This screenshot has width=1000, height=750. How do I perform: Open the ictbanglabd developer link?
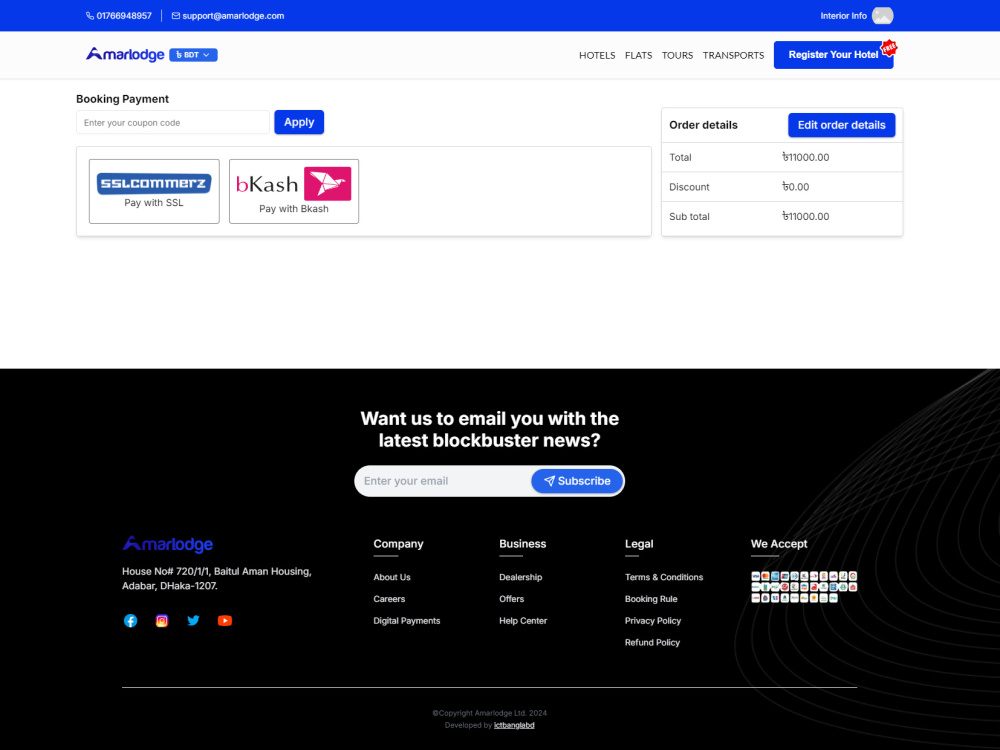click(x=514, y=725)
